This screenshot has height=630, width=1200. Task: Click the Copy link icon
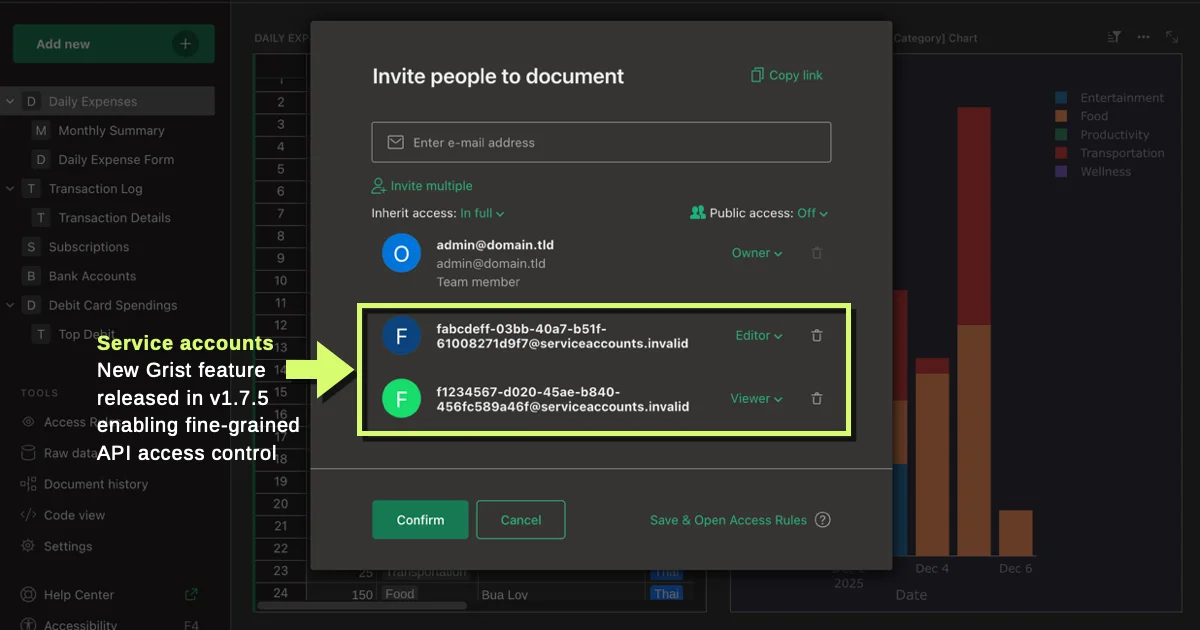[757, 75]
